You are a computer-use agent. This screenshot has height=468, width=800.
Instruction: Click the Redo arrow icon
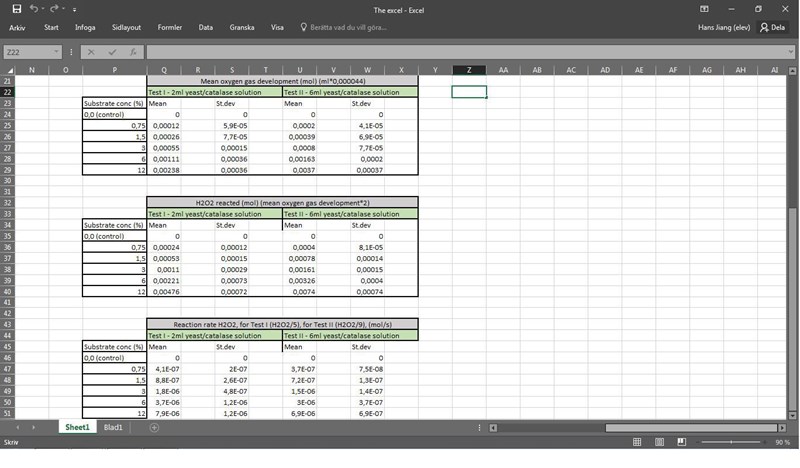point(54,9)
